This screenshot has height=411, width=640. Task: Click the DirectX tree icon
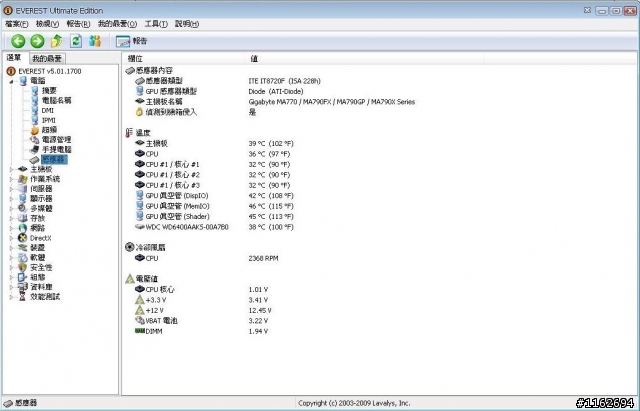(x=23, y=238)
